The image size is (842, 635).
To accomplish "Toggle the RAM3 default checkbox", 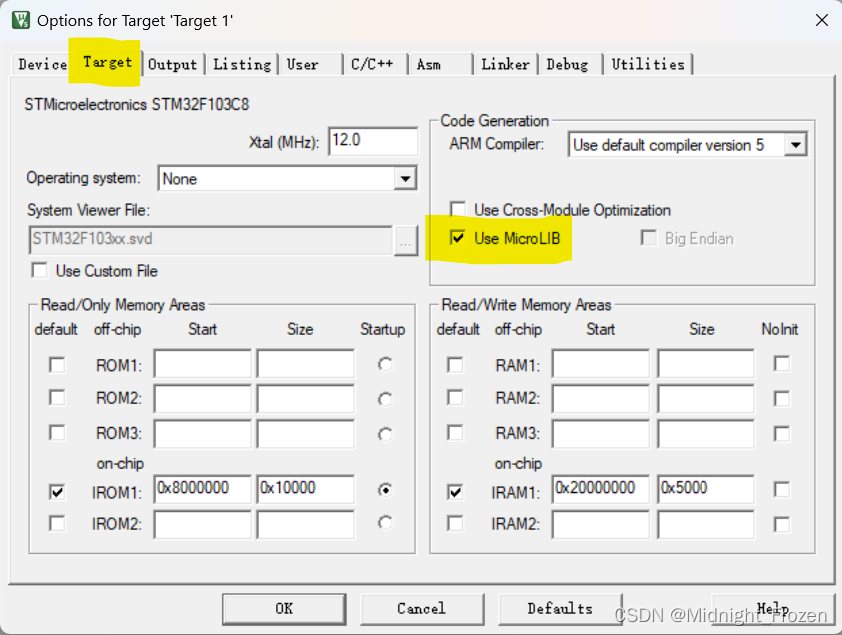I will (455, 433).
